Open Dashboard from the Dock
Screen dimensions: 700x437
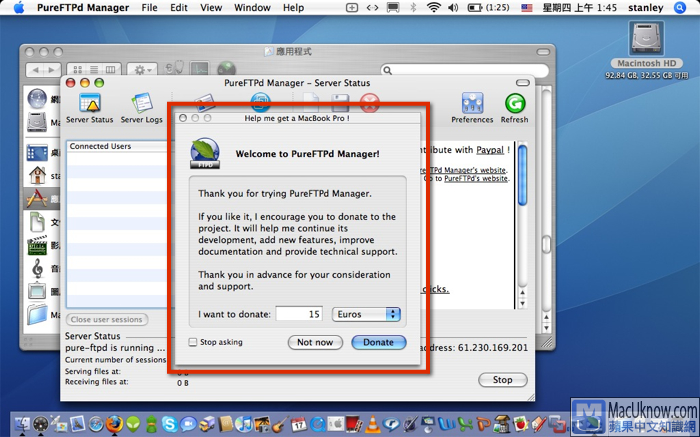coord(41,424)
